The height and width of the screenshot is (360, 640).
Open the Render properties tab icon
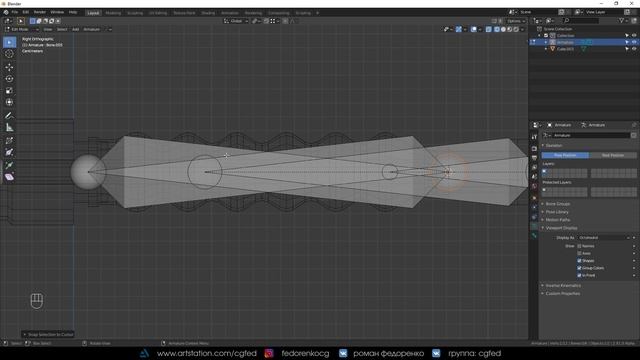(534, 148)
